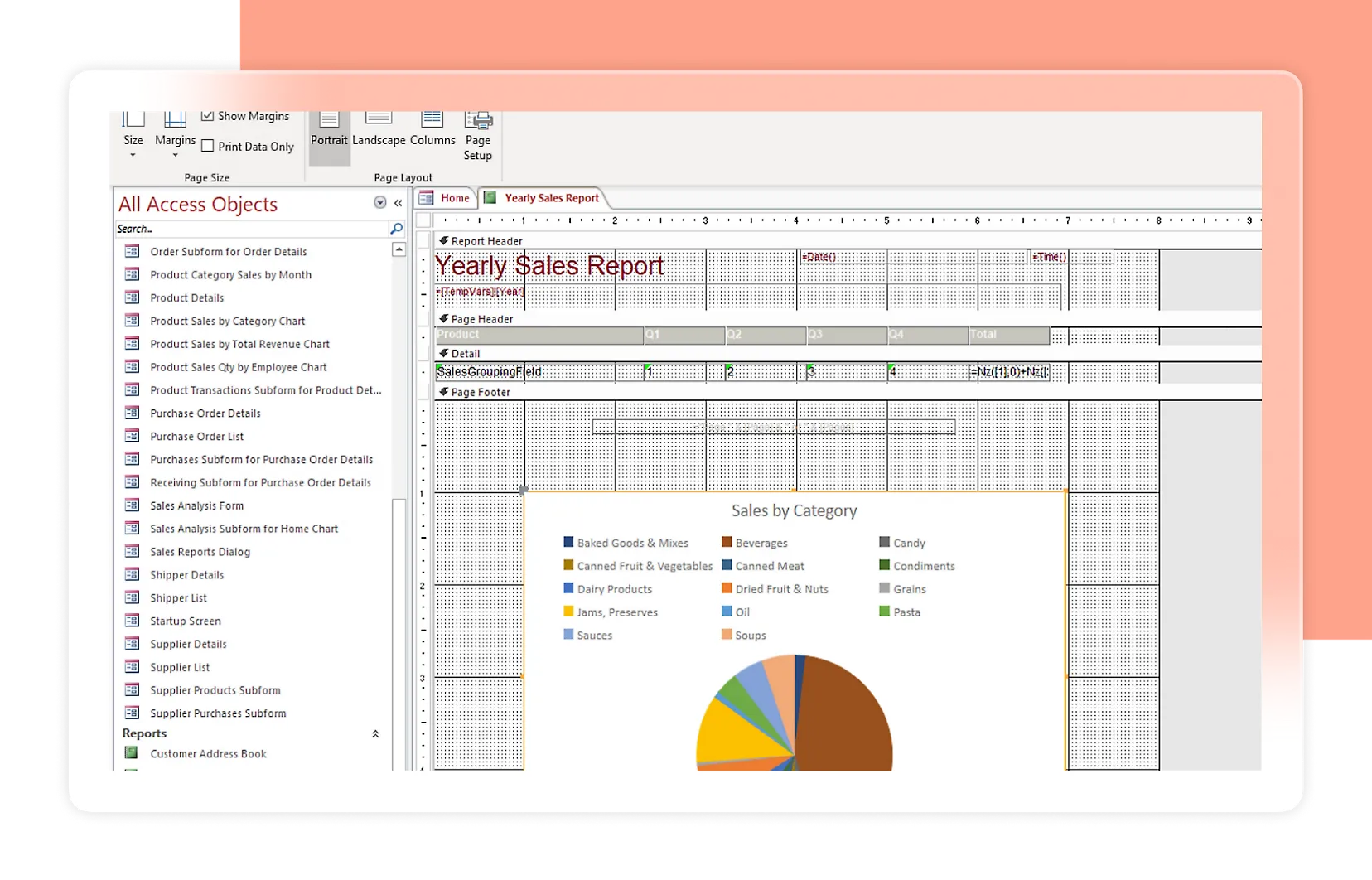Image resolution: width=1372 pixels, height=880 pixels.
Task: Switch to the Home tab
Action: tap(454, 198)
